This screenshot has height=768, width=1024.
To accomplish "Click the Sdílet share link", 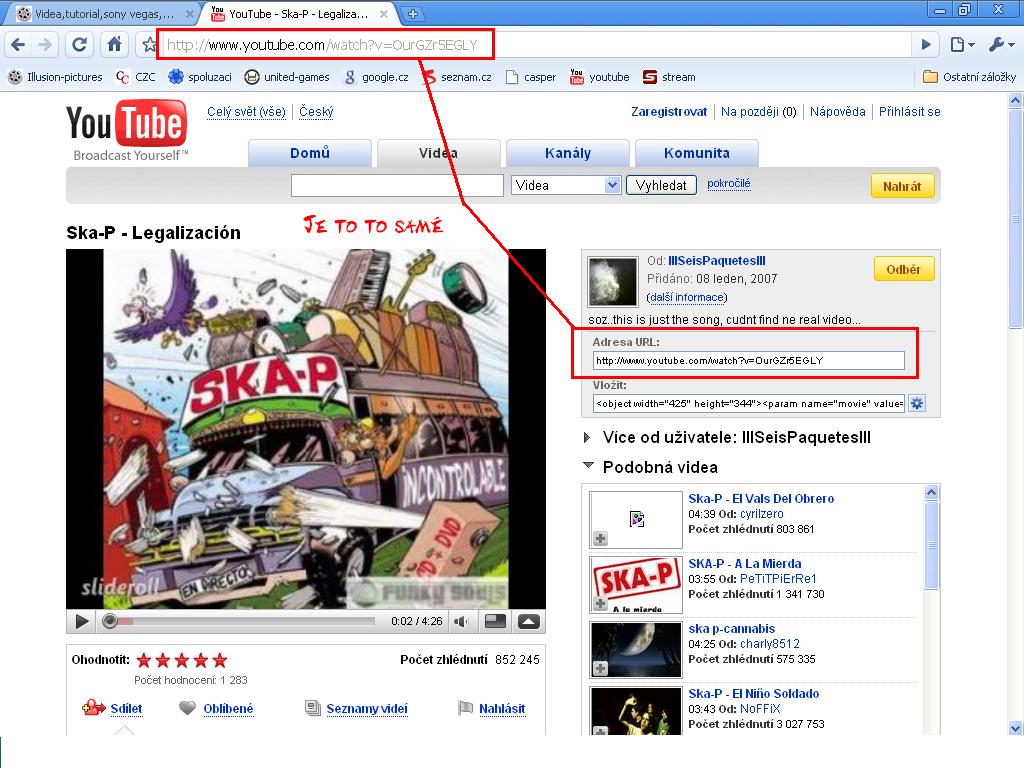I will (126, 709).
